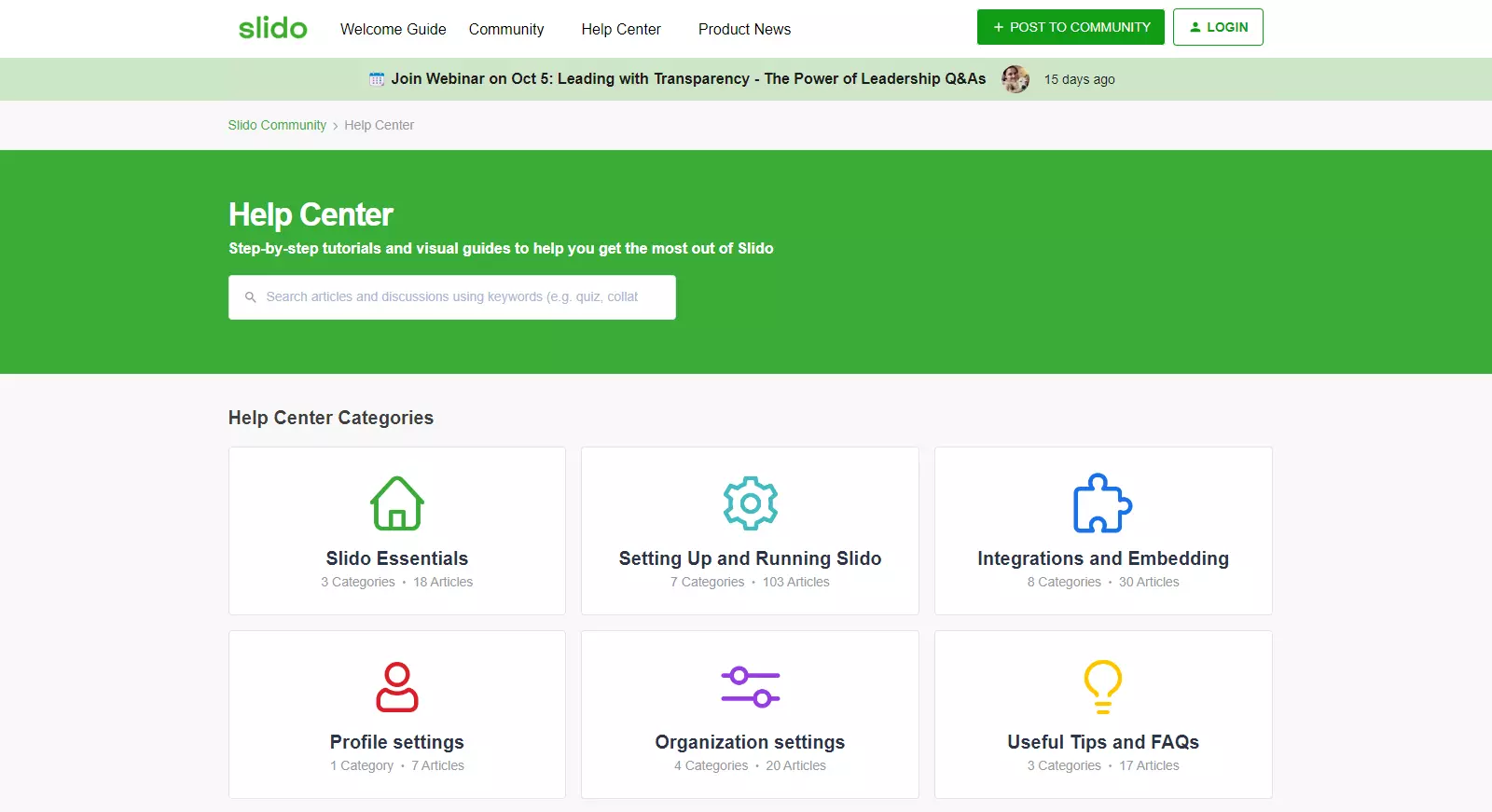Open the Join Webinar on Oct 5 announcement
Screen dimensions: 1492x812
[688, 79]
